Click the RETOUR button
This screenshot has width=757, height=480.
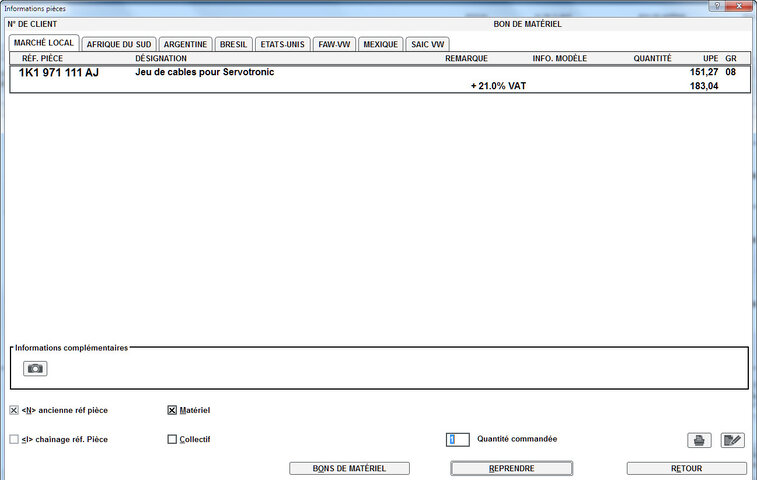[x=686, y=468]
